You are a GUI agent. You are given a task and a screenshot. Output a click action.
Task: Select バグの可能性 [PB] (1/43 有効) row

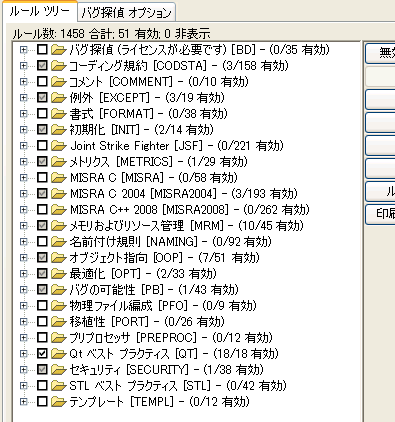pyautogui.click(x=154, y=290)
